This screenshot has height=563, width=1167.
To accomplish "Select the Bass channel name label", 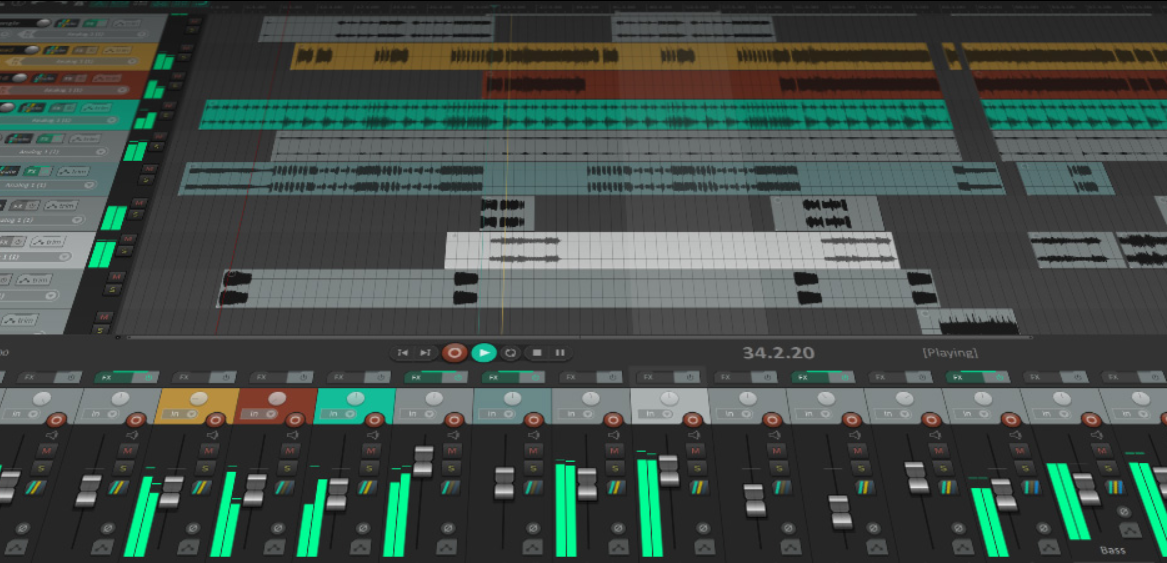I will point(1113,550).
